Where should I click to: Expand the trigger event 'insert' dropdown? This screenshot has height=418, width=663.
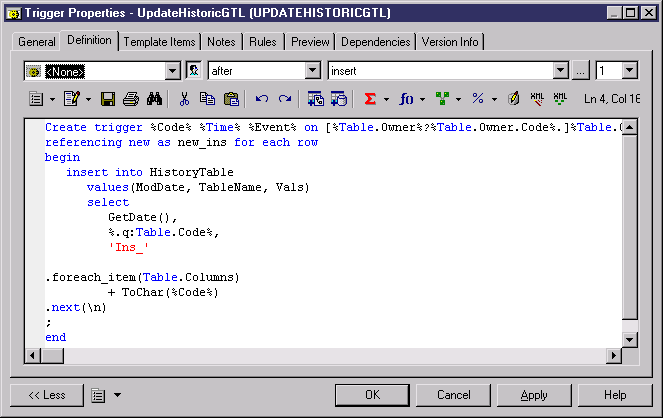coord(560,71)
